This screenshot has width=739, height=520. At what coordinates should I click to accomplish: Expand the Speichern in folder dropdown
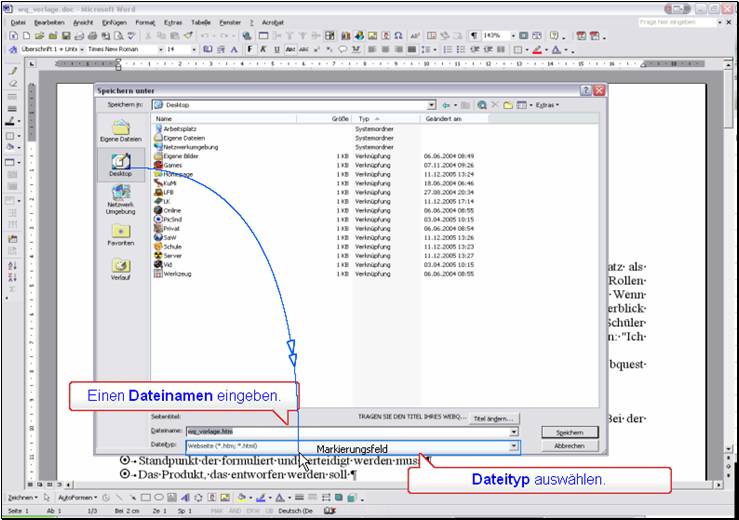click(x=431, y=104)
